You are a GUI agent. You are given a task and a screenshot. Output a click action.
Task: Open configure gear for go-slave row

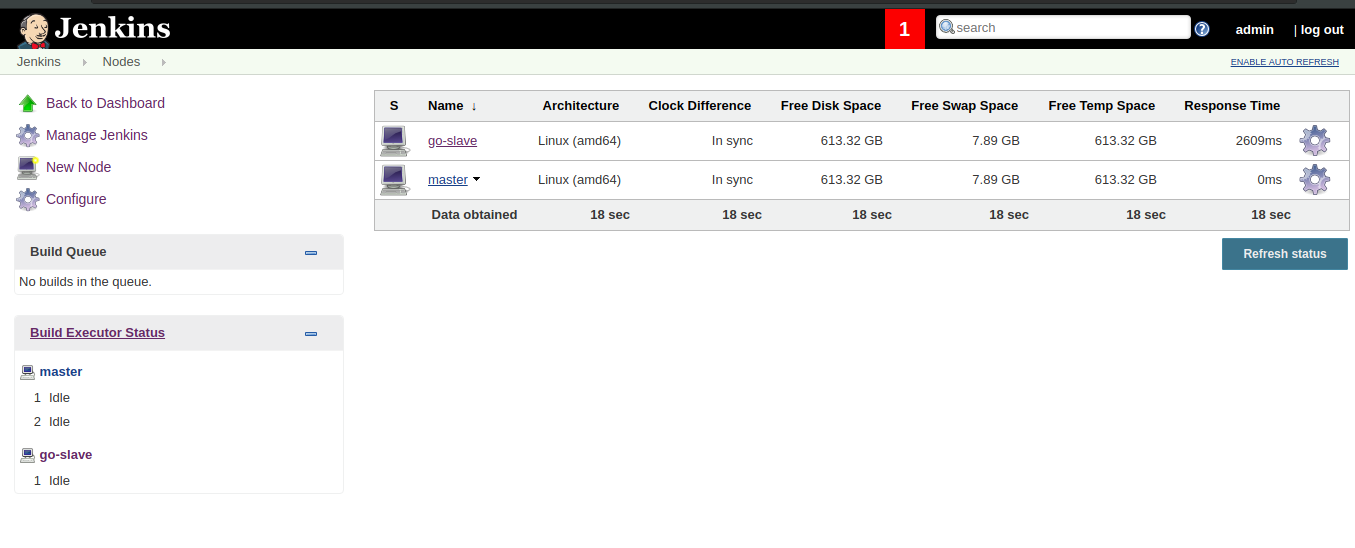point(1314,141)
